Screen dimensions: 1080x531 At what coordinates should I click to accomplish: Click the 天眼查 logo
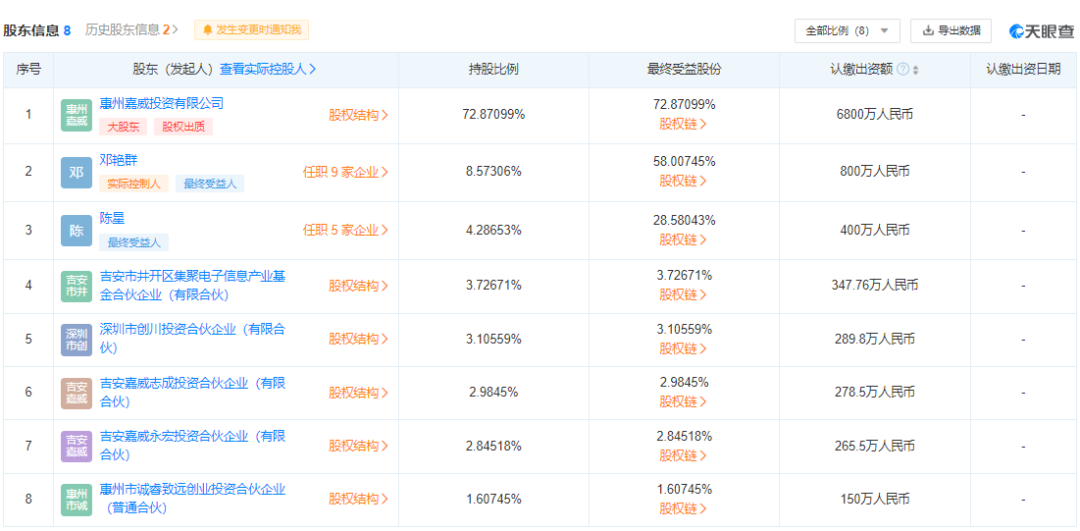pyautogui.click(x=1041, y=31)
